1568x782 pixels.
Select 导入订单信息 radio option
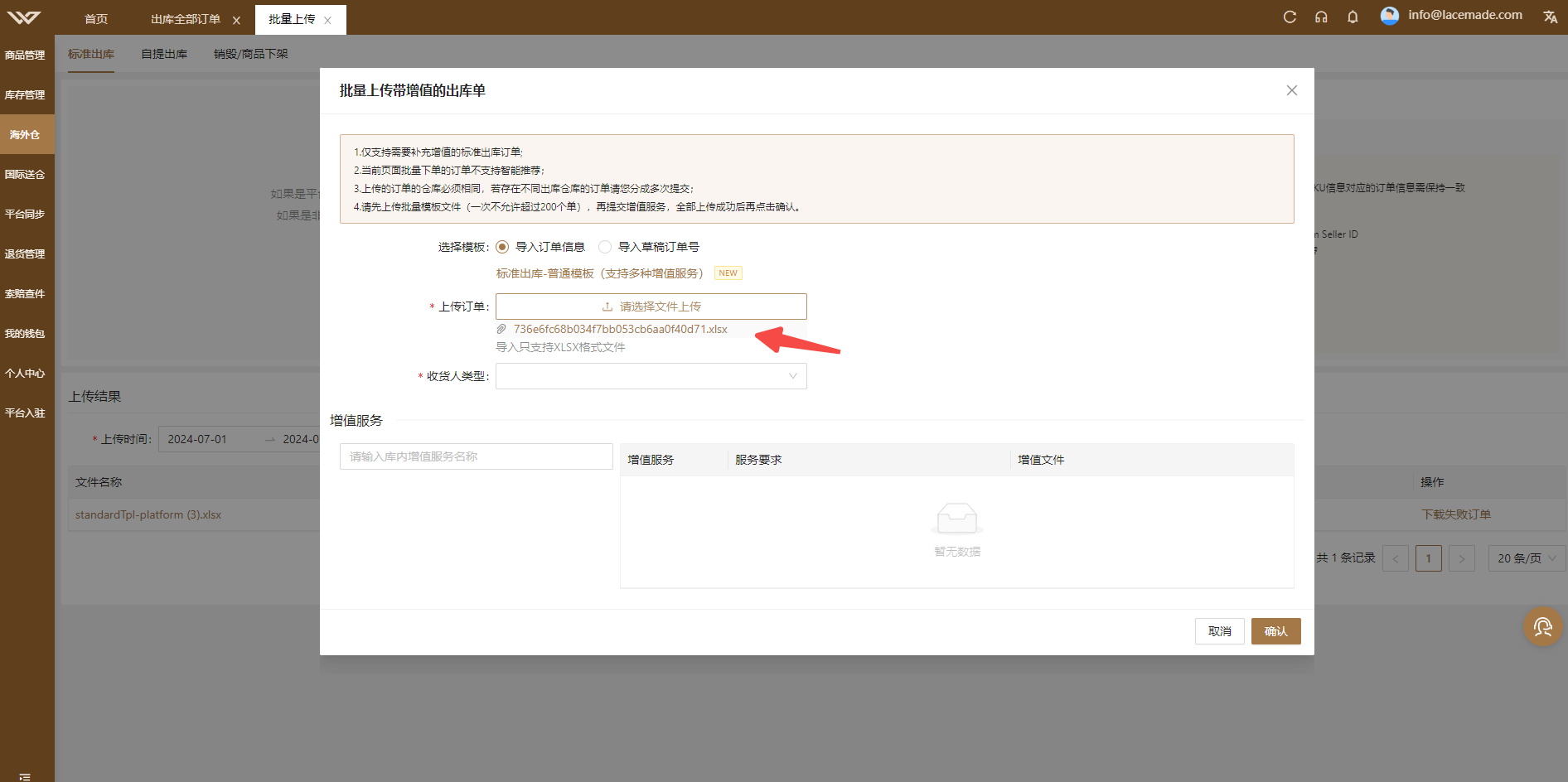502,247
